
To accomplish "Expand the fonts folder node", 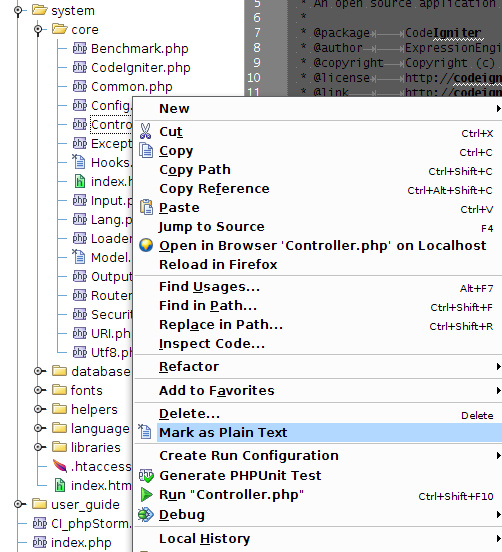I will (x=38, y=390).
